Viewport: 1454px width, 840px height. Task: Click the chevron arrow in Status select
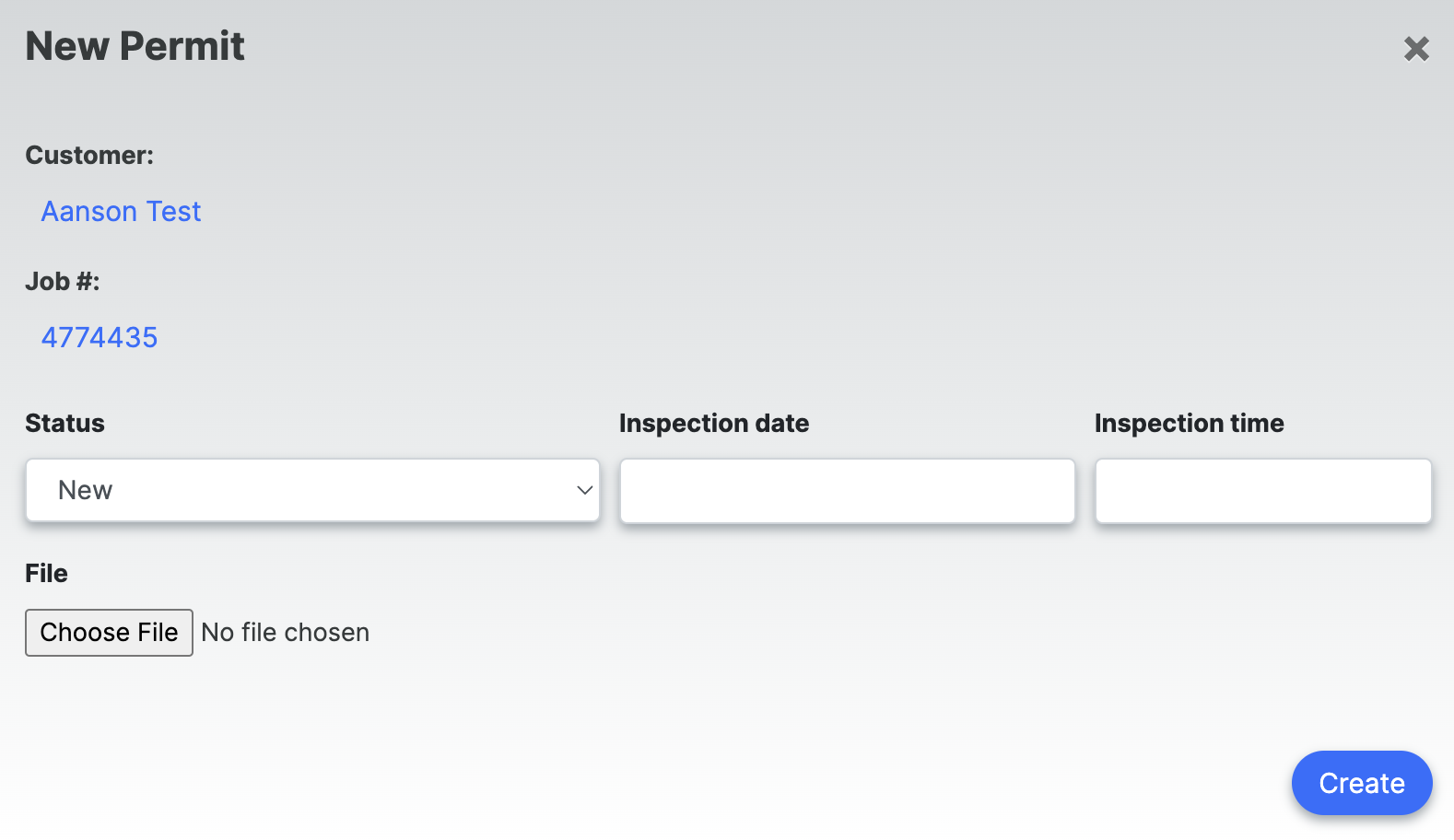(x=584, y=490)
